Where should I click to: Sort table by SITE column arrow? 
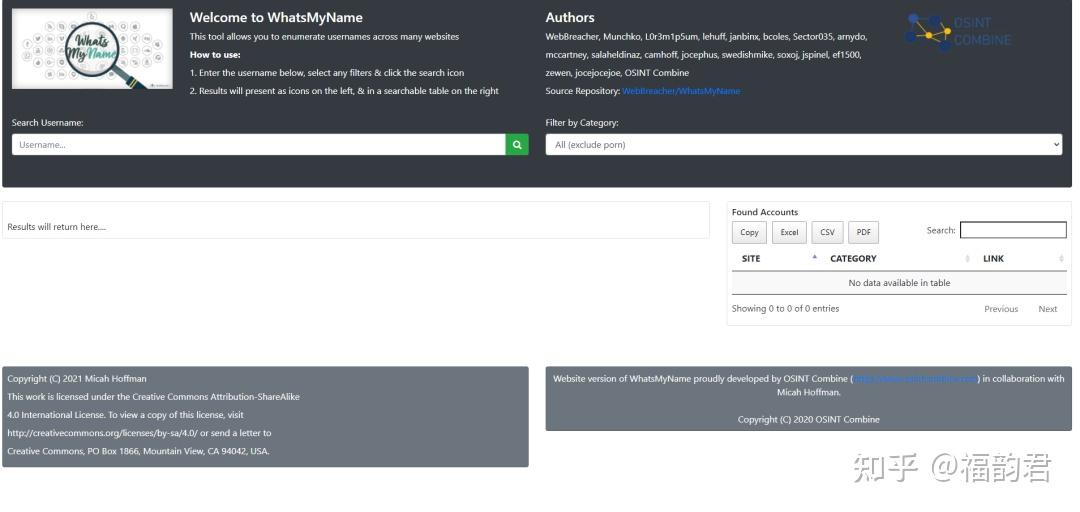coord(814,258)
